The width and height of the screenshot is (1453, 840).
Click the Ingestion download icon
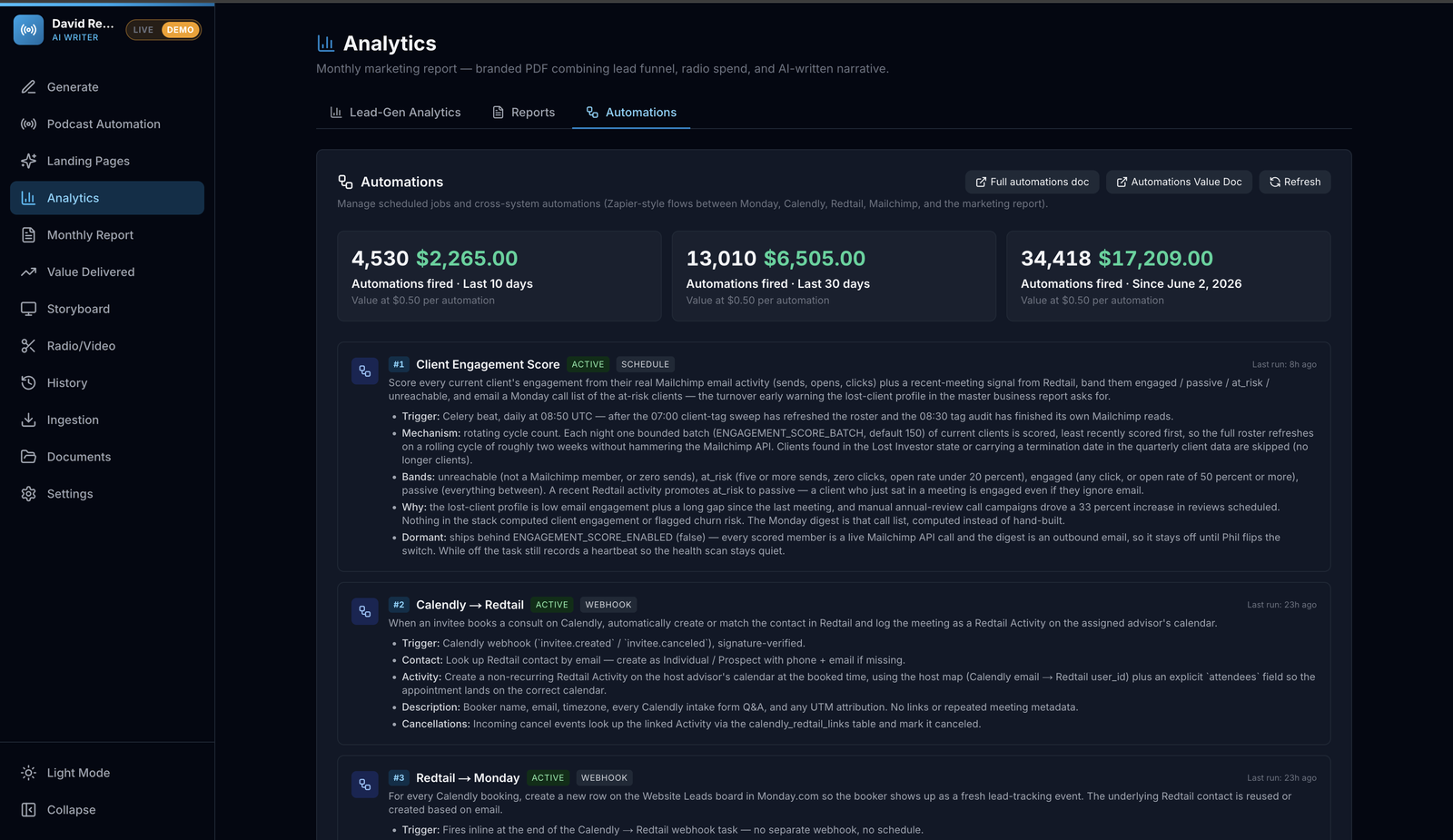(x=28, y=420)
